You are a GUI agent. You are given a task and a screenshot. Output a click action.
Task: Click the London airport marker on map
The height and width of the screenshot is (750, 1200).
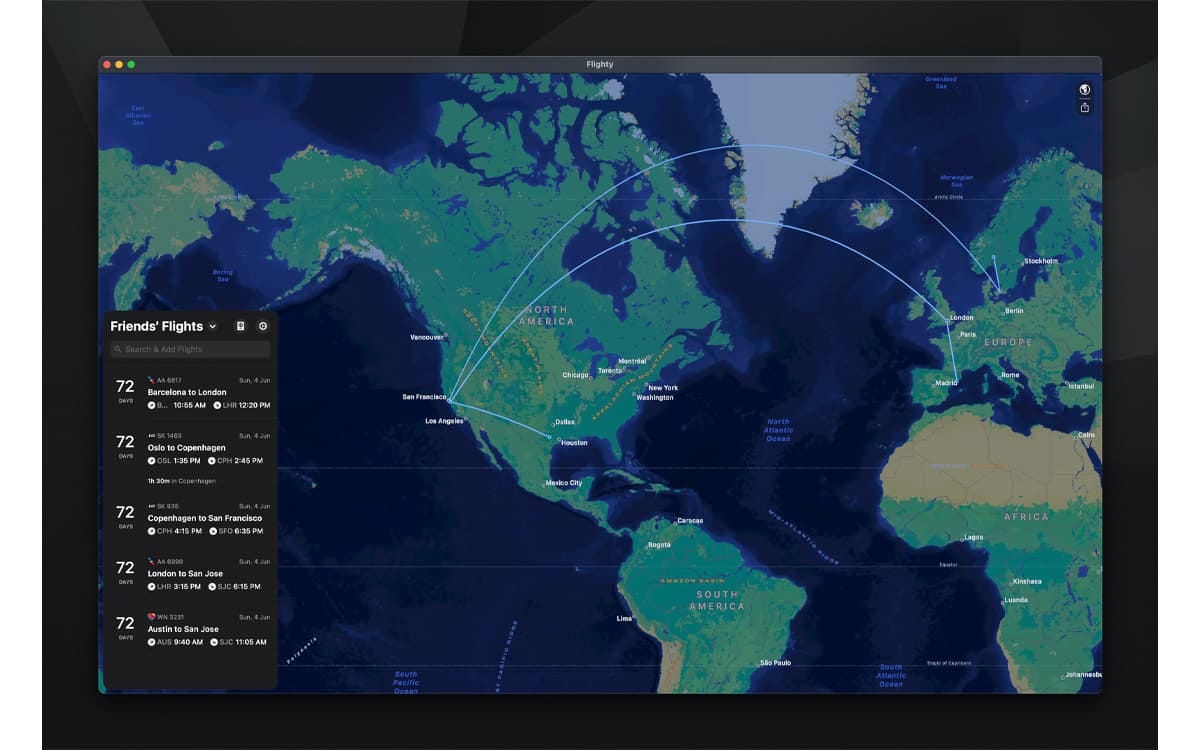[948, 321]
